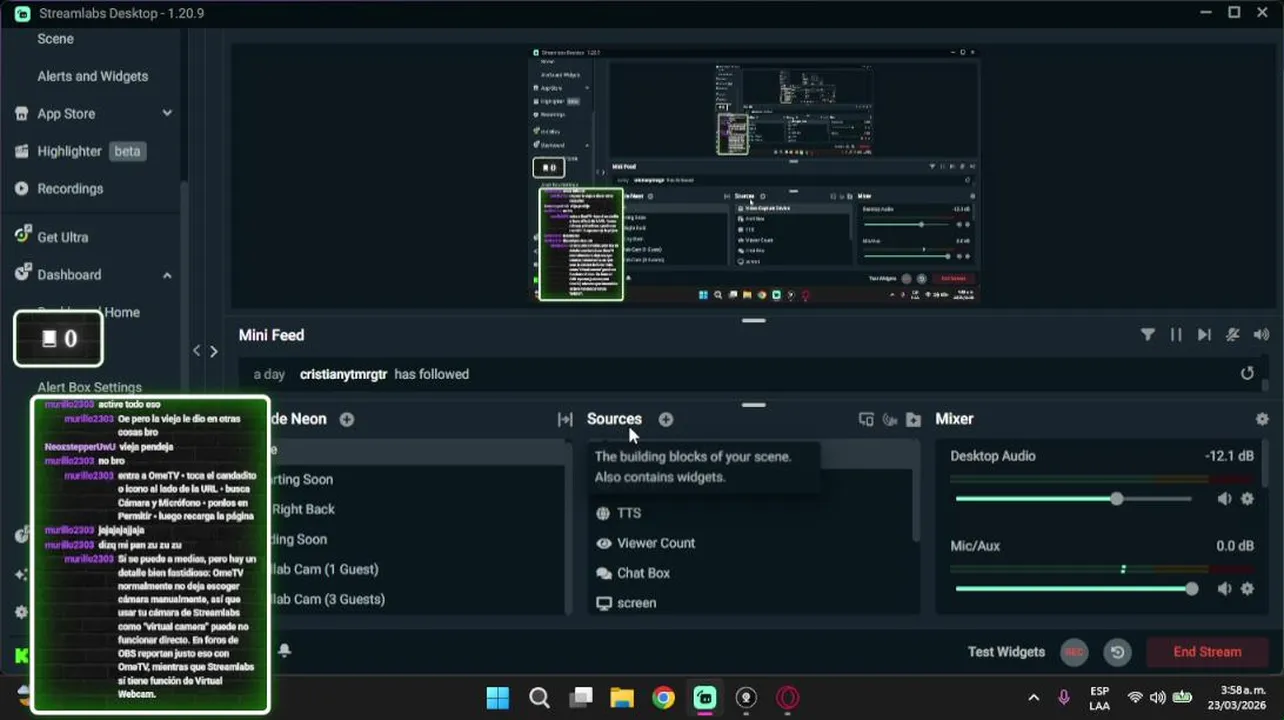The width and height of the screenshot is (1284, 720).
Task: Add a source folder icon
Action: [x=913, y=420]
